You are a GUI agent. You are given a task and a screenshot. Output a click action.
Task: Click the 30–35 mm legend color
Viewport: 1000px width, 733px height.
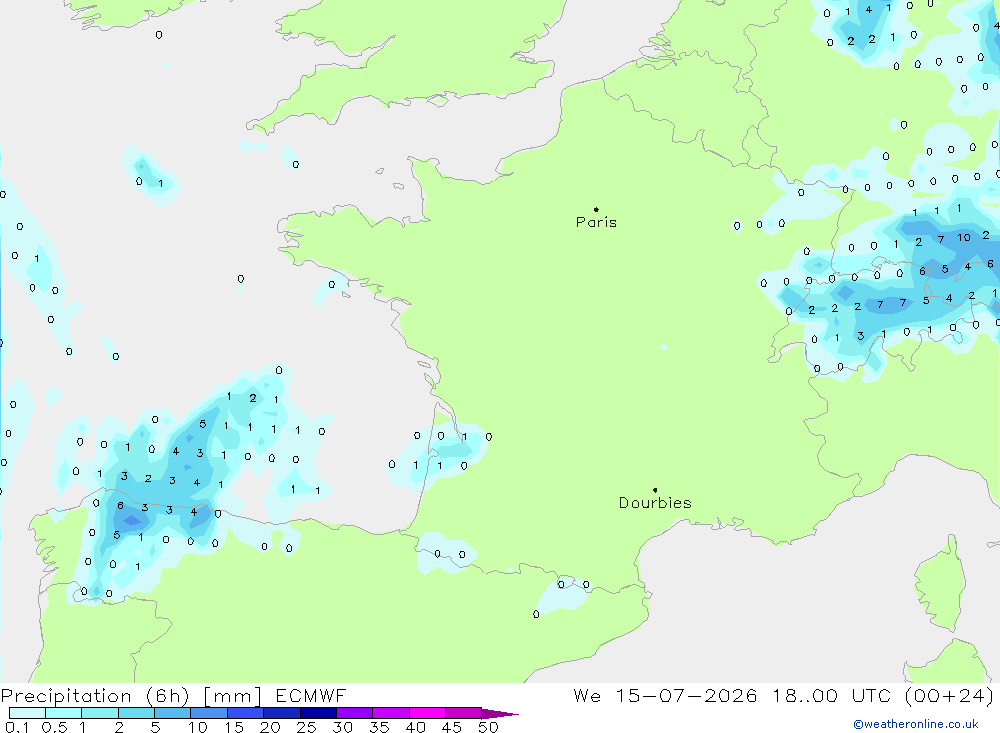355,713
